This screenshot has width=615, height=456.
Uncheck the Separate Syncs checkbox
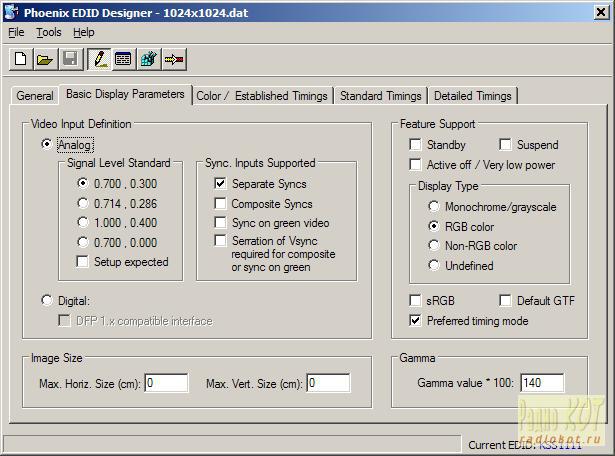pos(220,183)
